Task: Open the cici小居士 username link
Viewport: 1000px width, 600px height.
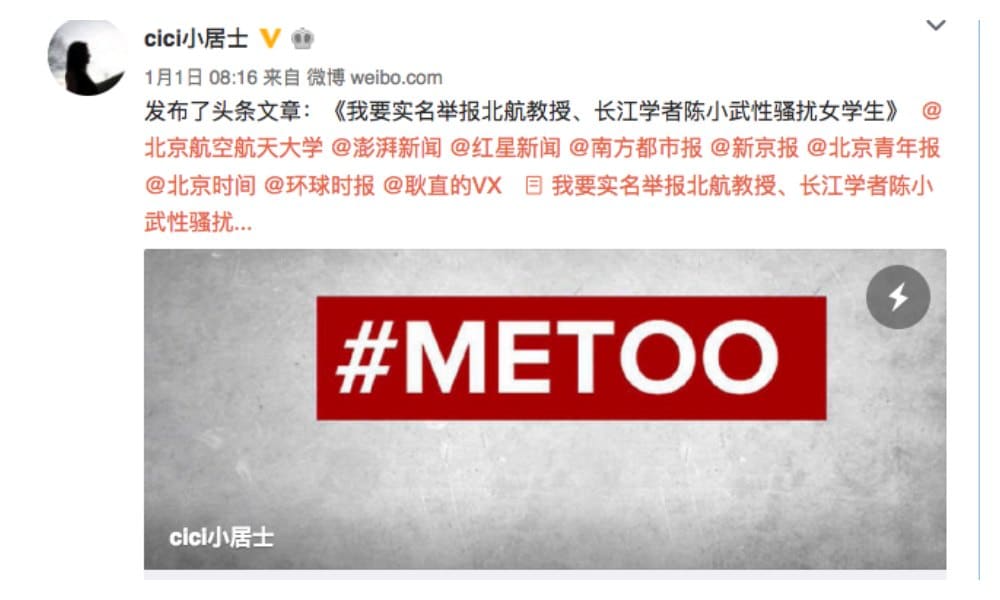Action: point(196,39)
